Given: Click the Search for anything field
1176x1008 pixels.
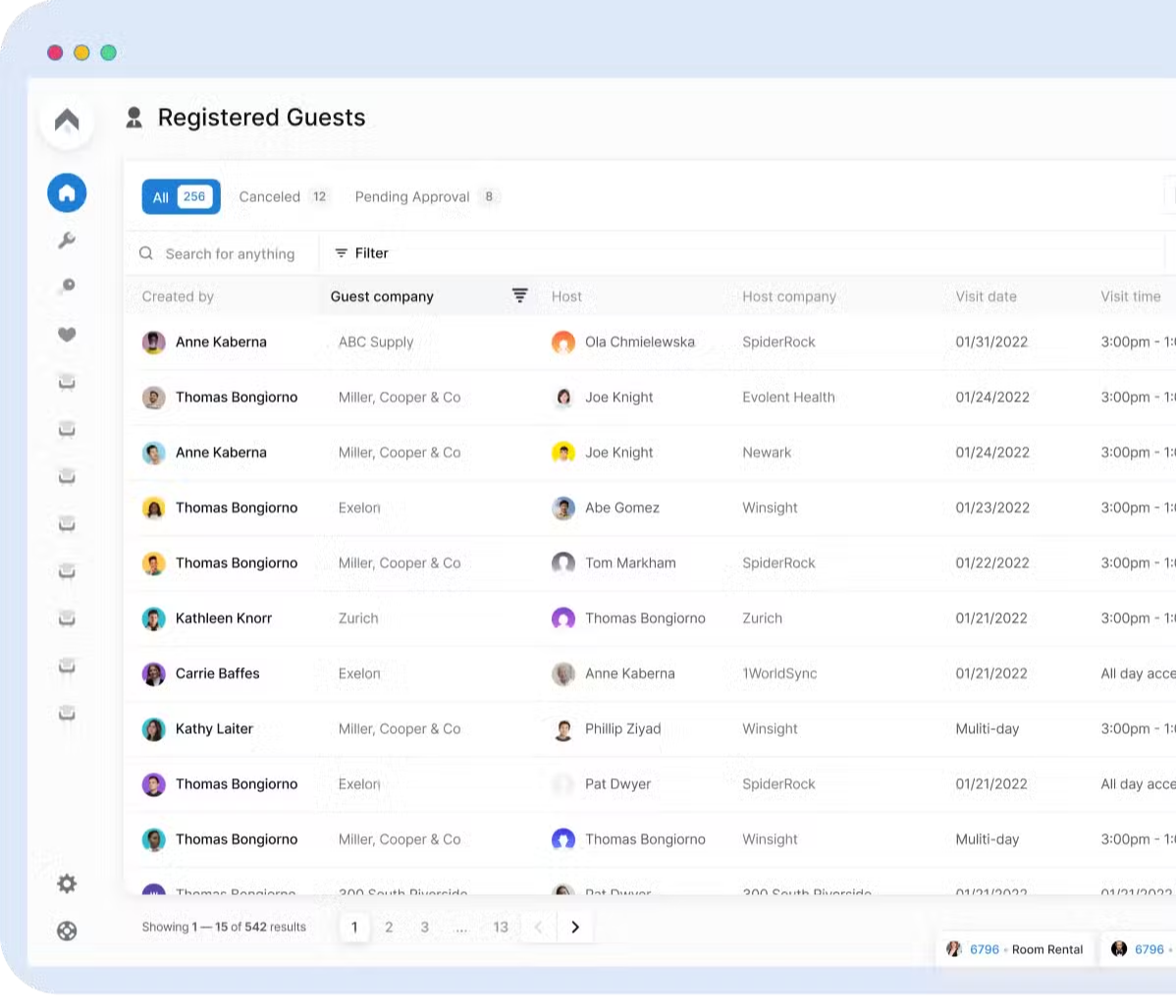Looking at the screenshot, I should 230,254.
